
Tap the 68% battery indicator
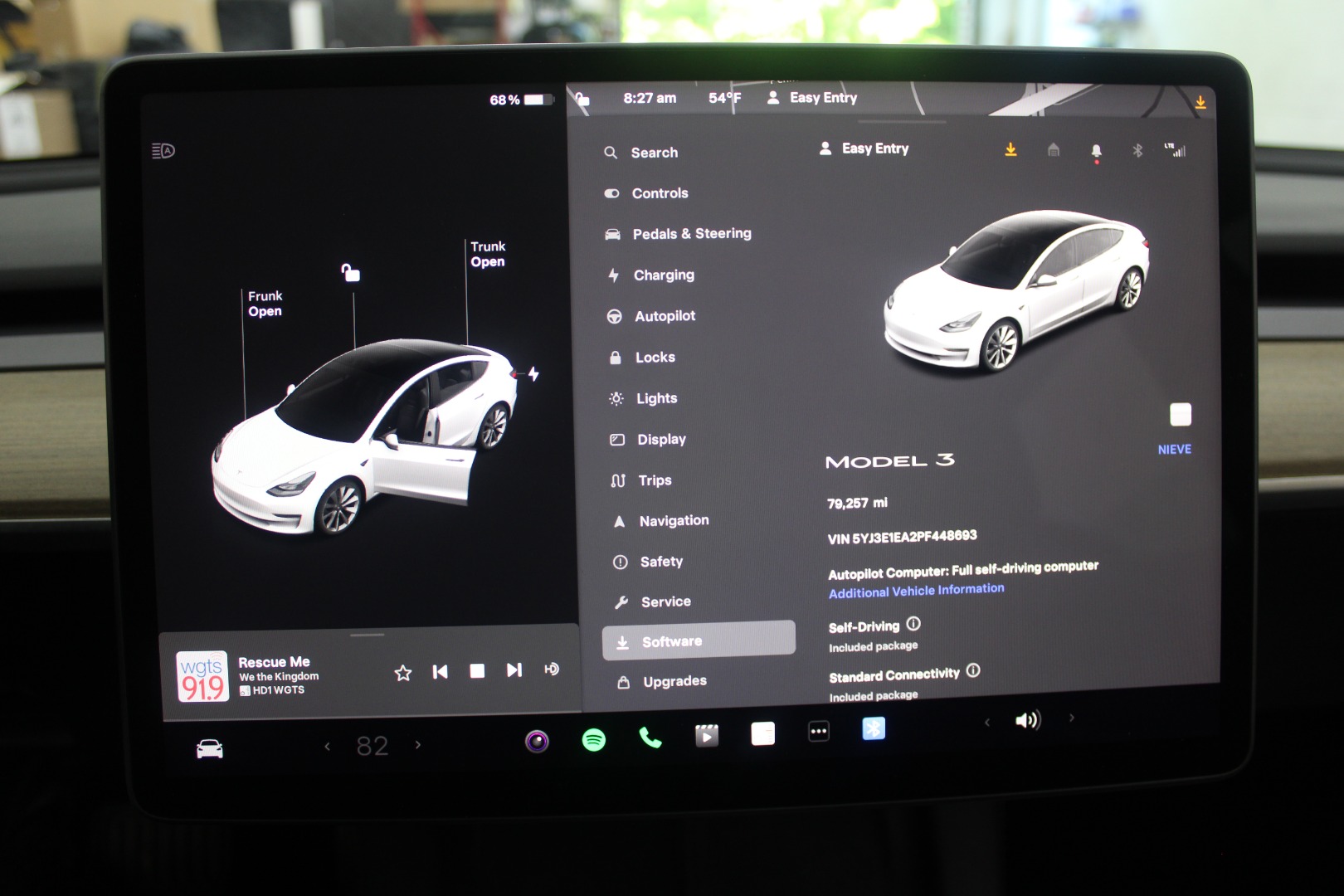pyautogui.click(x=519, y=100)
